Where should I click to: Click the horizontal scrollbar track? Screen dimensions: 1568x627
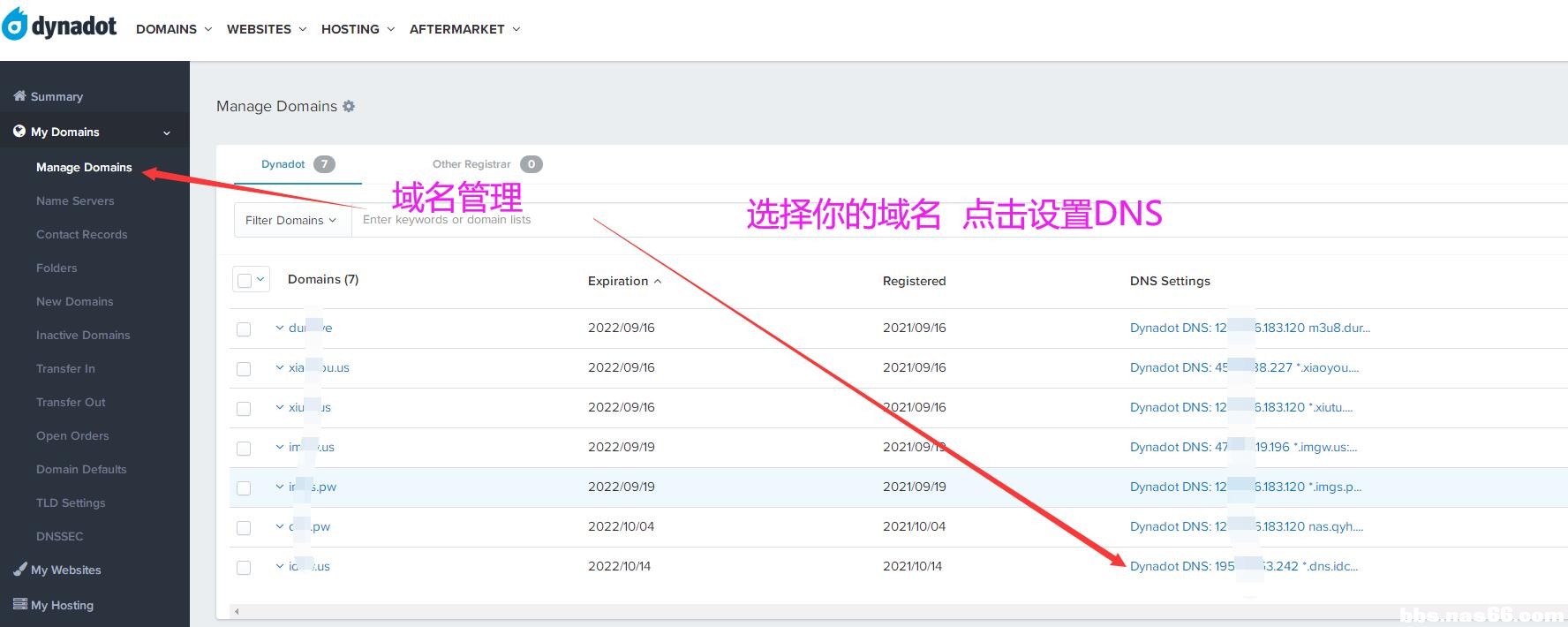[x=901, y=611]
